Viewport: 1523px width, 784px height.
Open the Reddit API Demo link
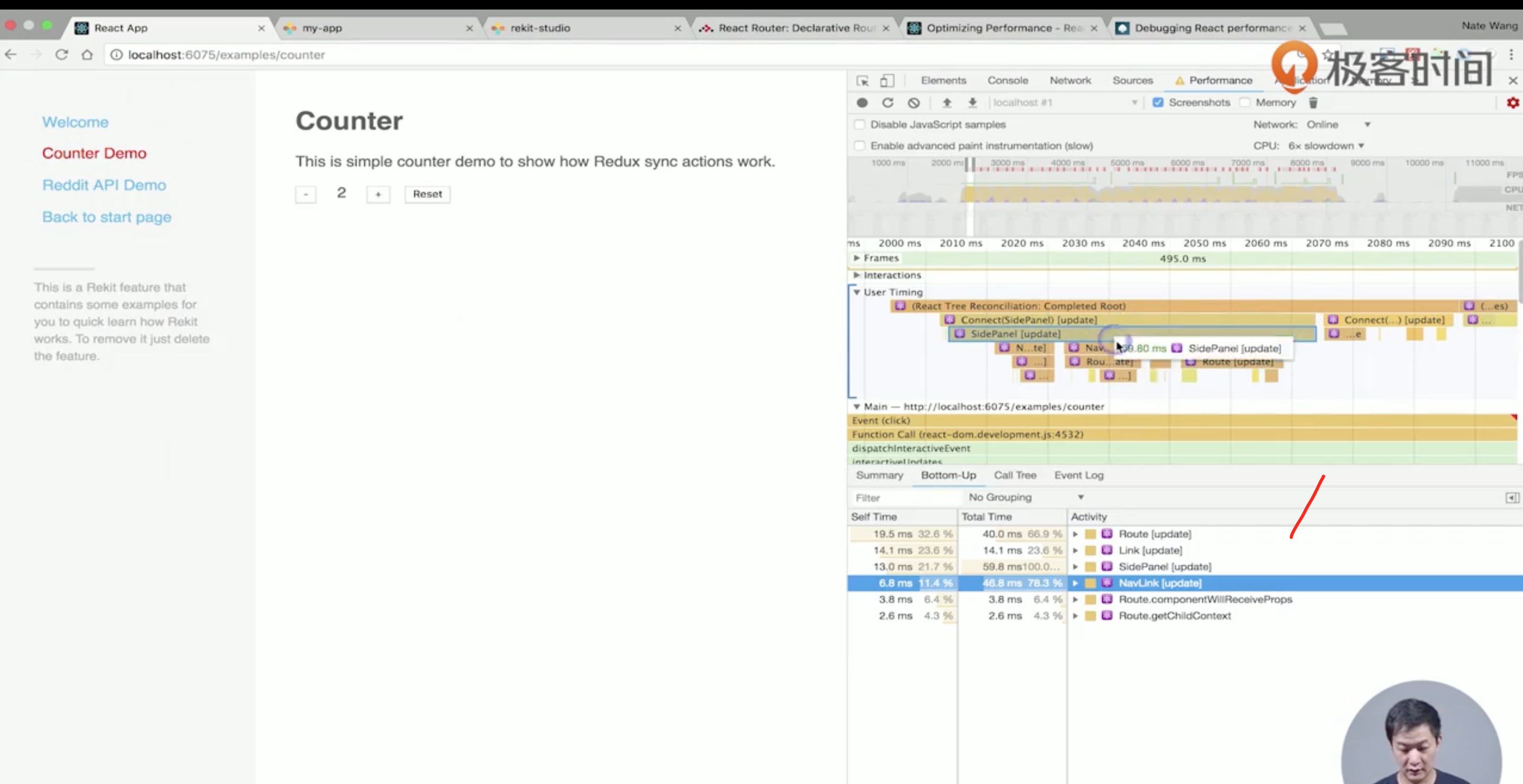[x=104, y=185]
